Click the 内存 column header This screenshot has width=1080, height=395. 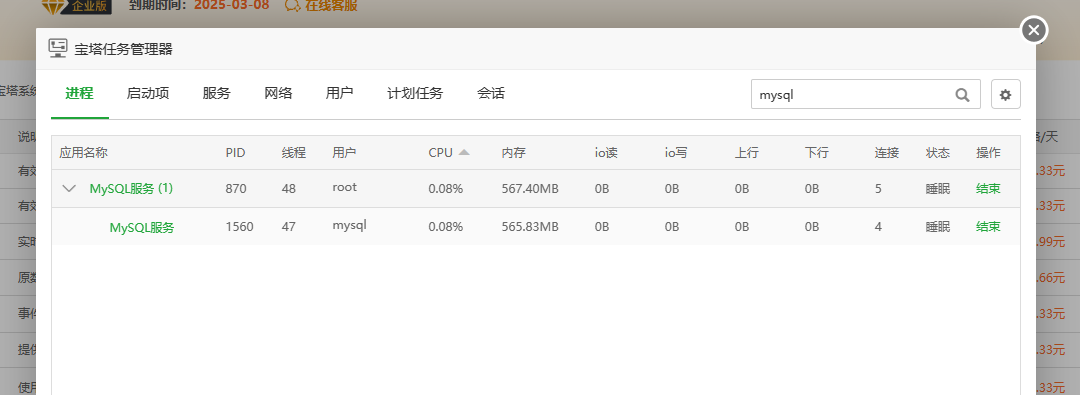tap(514, 153)
